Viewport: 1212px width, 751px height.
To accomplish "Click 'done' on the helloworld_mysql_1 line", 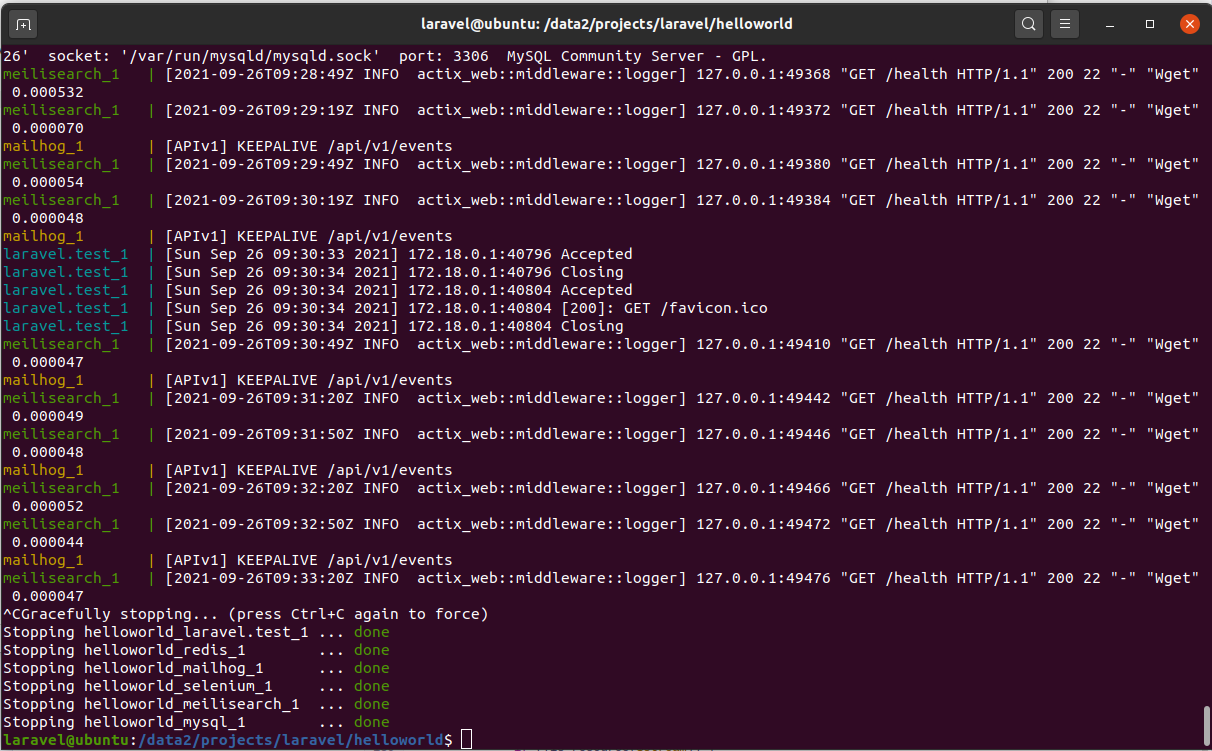I will coord(372,722).
